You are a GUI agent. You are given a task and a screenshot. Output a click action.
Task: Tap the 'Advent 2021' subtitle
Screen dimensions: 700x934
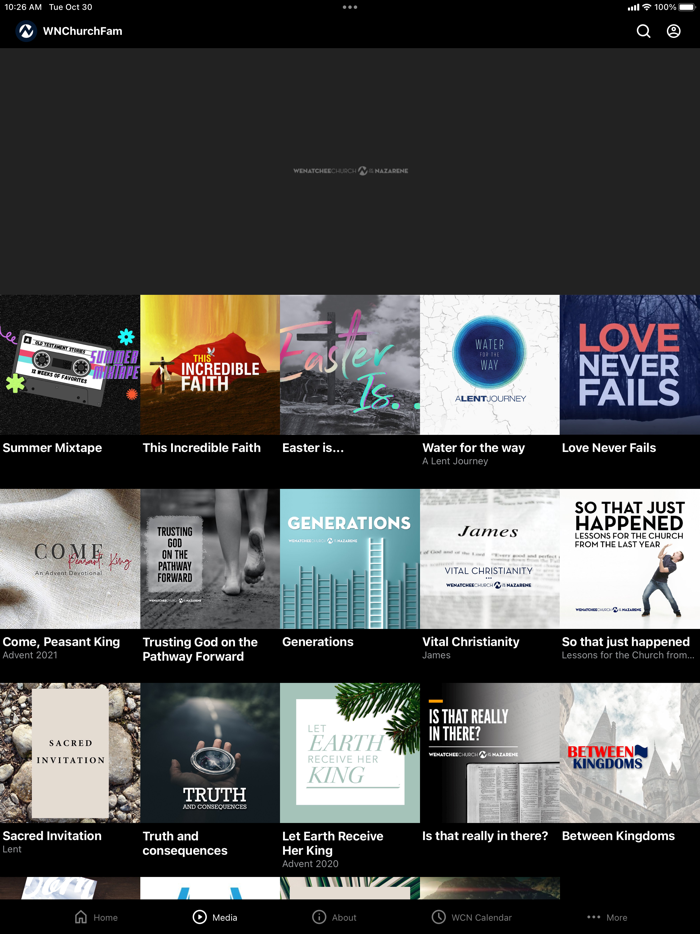click(x=30, y=655)
